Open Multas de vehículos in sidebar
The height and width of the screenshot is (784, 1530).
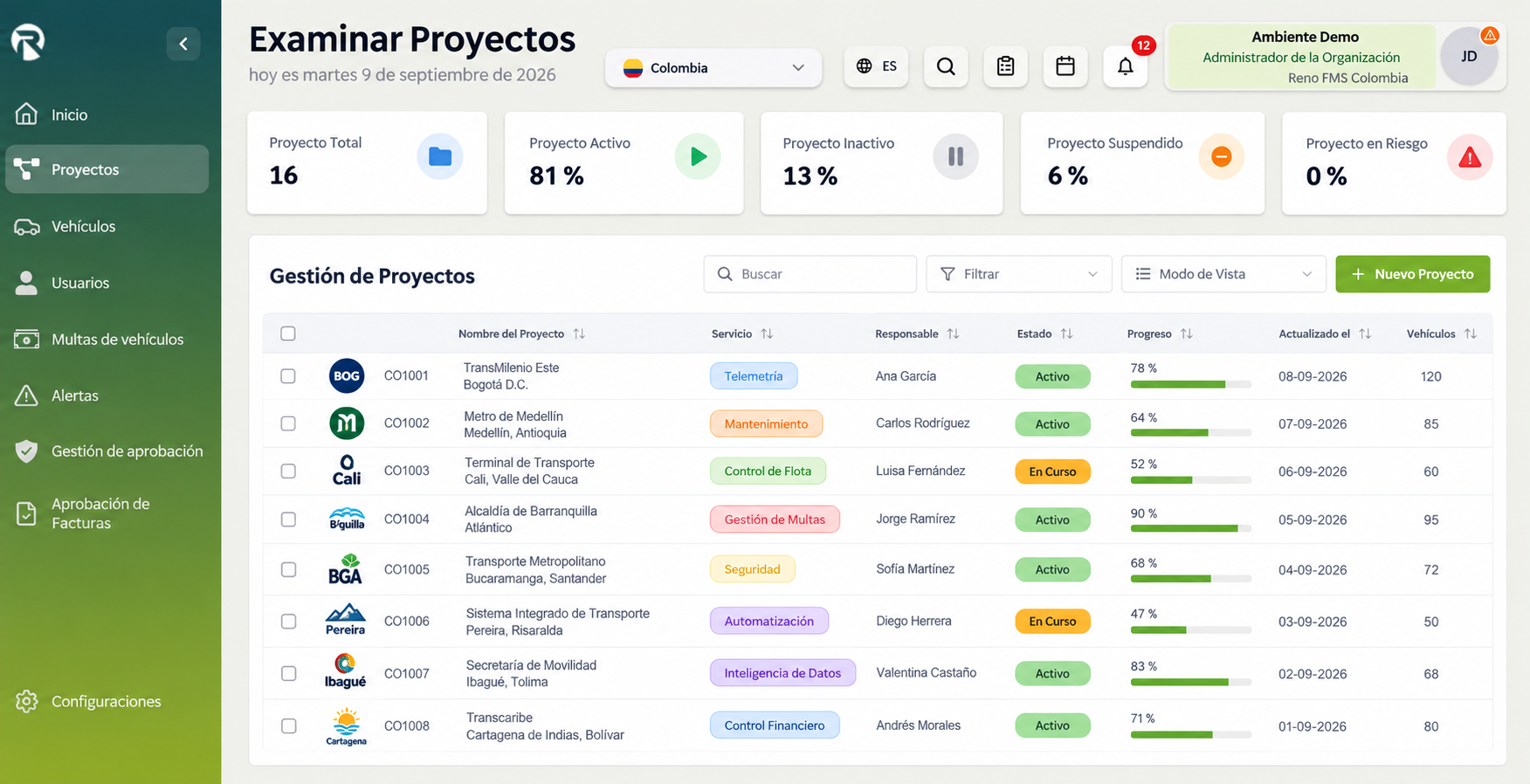point(107,339)
